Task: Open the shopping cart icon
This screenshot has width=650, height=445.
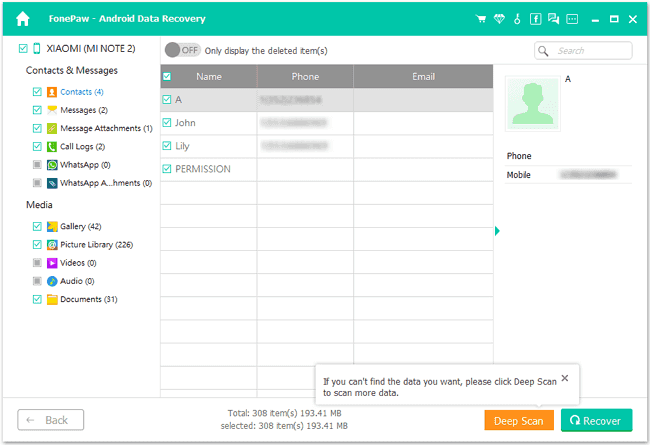Action: coord(481,19)
